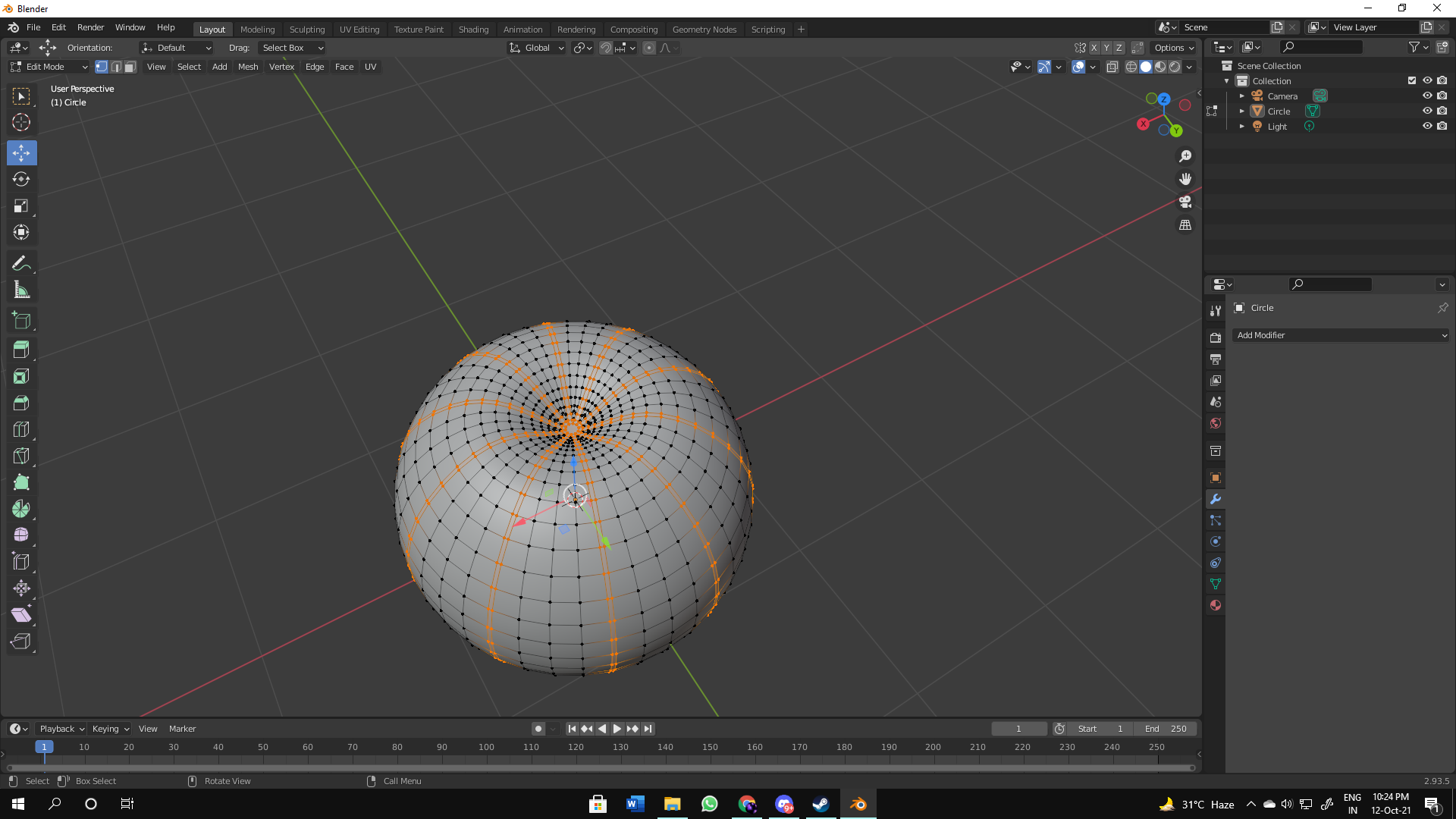Jump to the end frame
Viewport: 1456px width, 819px height.
tap(648, 729)
